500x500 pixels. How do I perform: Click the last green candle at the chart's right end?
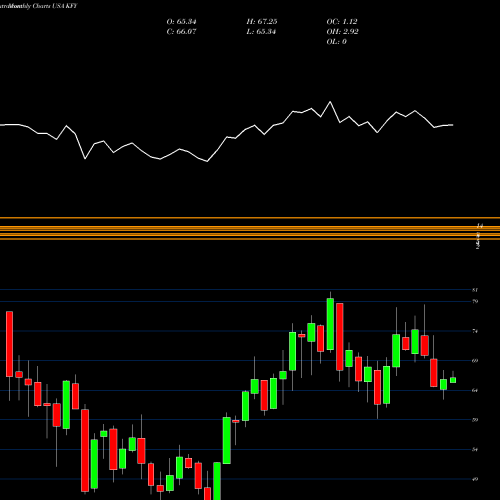(x=453, y=380)
